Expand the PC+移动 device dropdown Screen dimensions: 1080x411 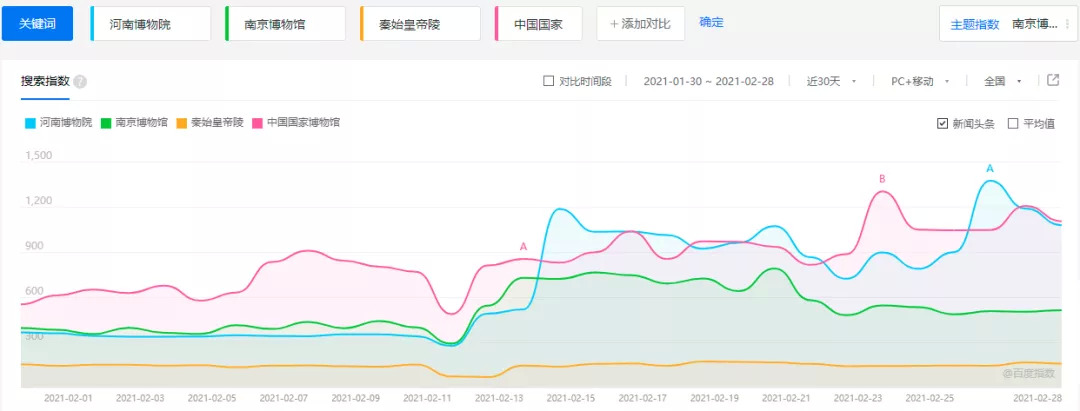pos(919,81)
